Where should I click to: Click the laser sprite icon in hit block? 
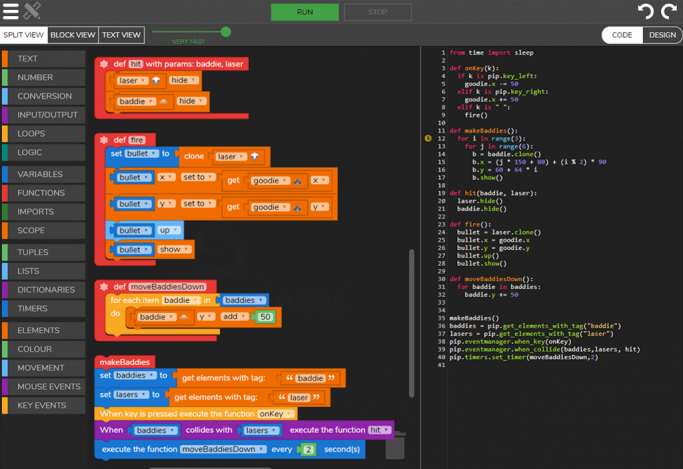pos(156,81)
